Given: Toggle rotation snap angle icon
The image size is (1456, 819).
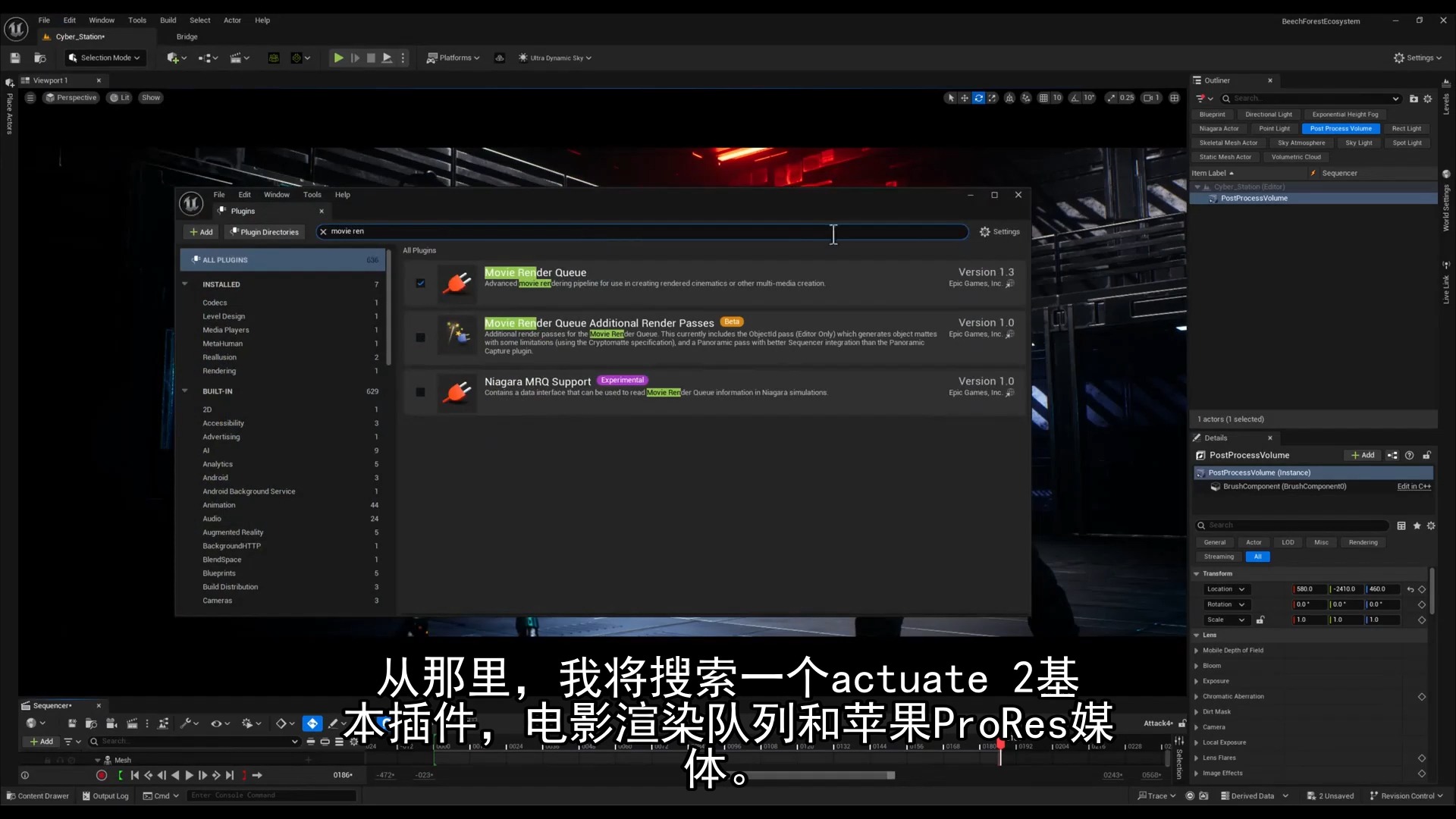Looking at the screenshot, I should tap(1075, 98).
